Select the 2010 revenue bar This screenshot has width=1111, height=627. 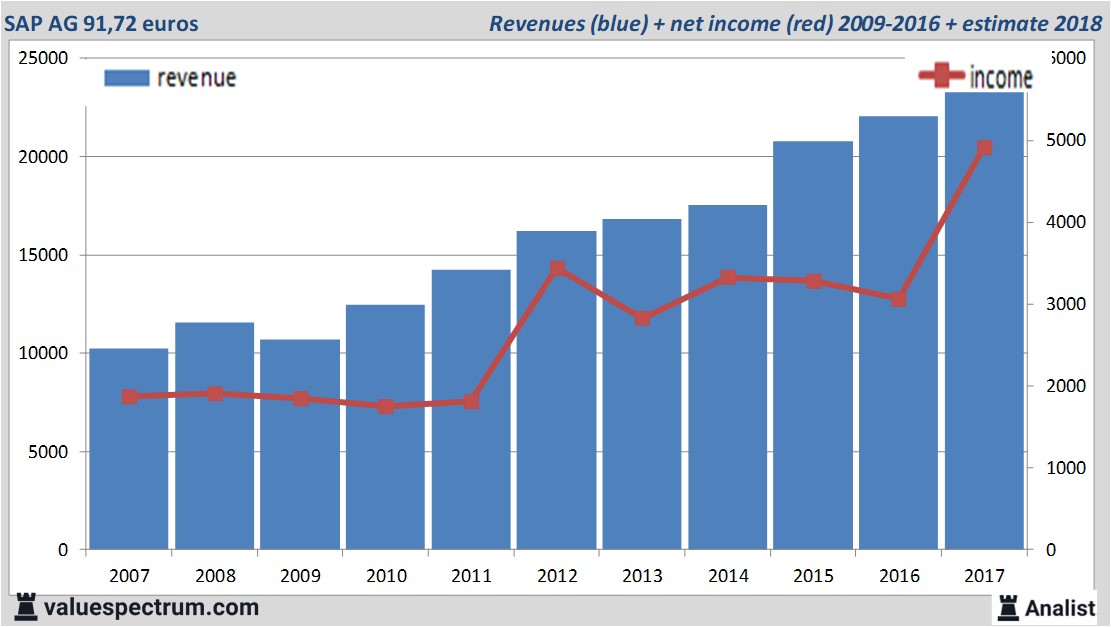click(x=385, y=427)
